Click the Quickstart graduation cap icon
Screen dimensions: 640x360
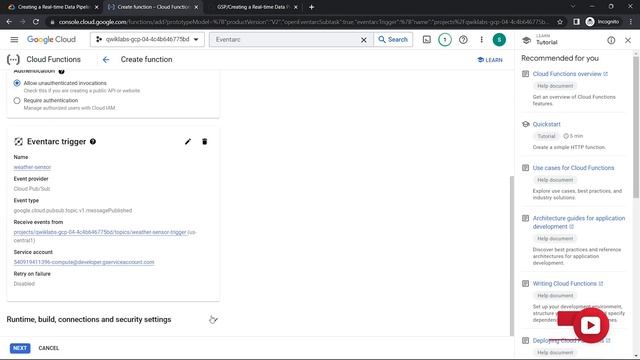pos(526,124)
